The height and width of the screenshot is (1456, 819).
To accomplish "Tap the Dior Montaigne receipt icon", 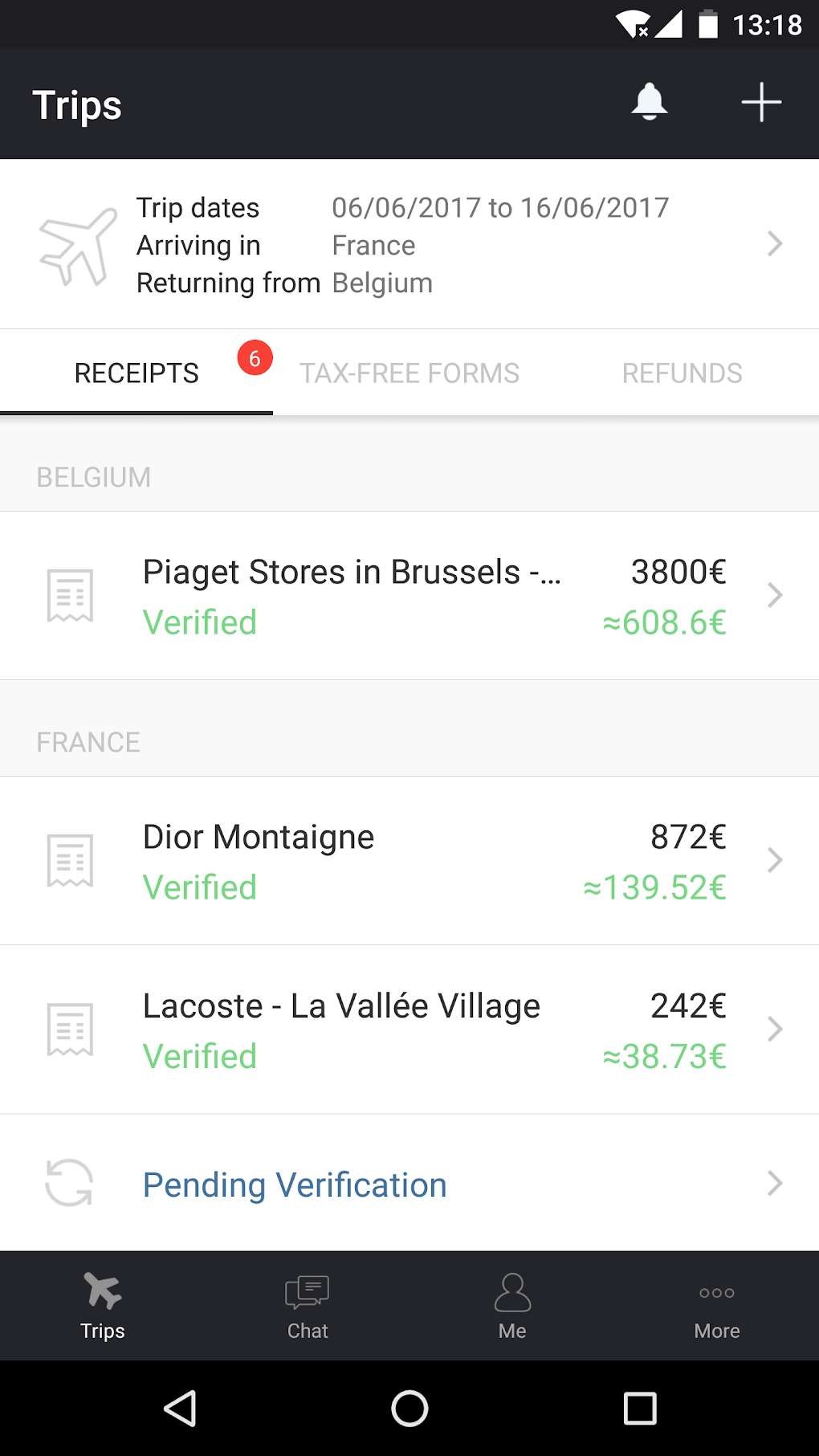I will [71, 860].
